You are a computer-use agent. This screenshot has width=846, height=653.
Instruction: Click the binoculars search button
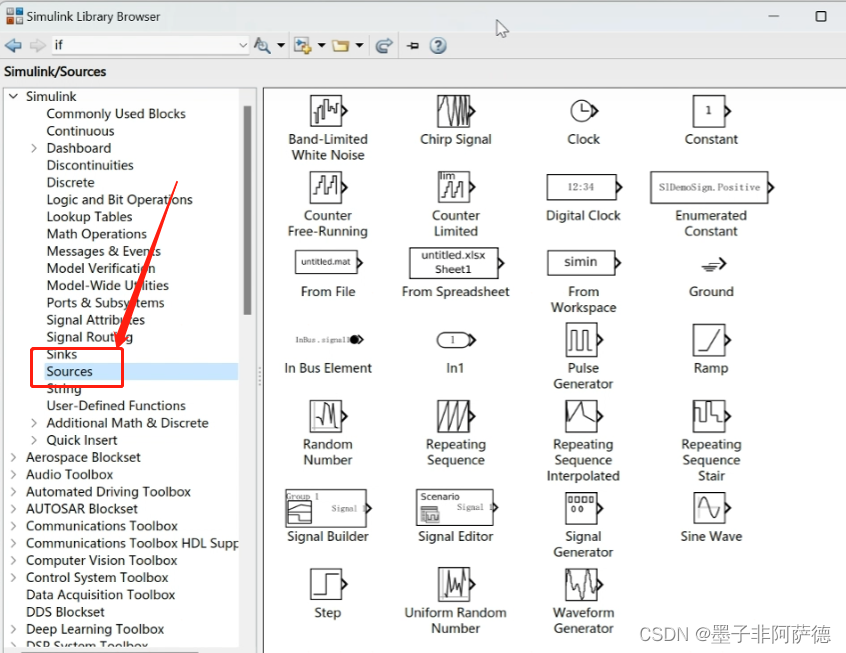[263, 45]
